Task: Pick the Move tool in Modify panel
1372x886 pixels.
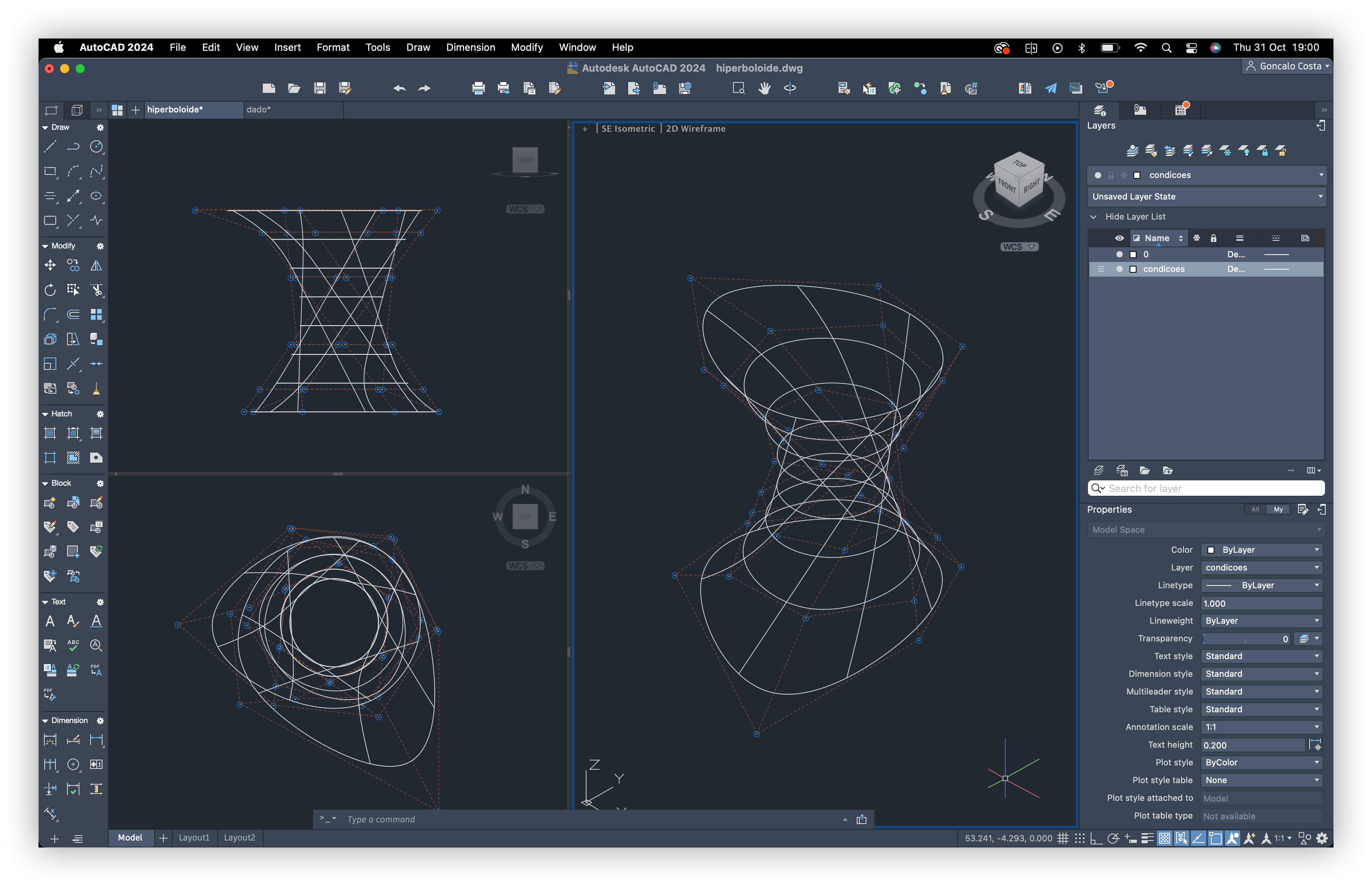Action: point(50,265)
